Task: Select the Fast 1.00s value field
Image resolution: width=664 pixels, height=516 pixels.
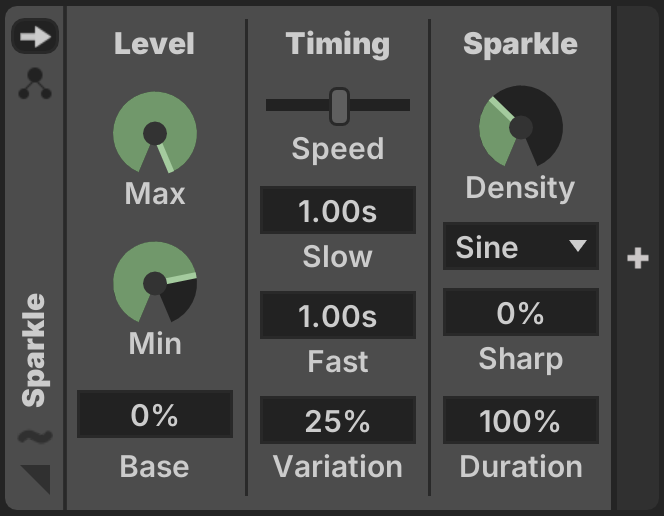Action: (x=338, y=315)
